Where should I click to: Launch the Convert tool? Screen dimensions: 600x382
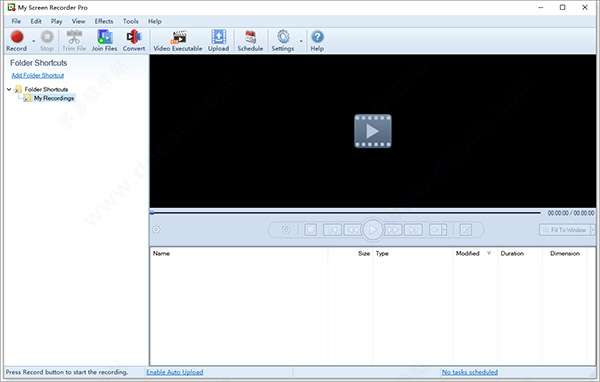click(x=134, y=41)
